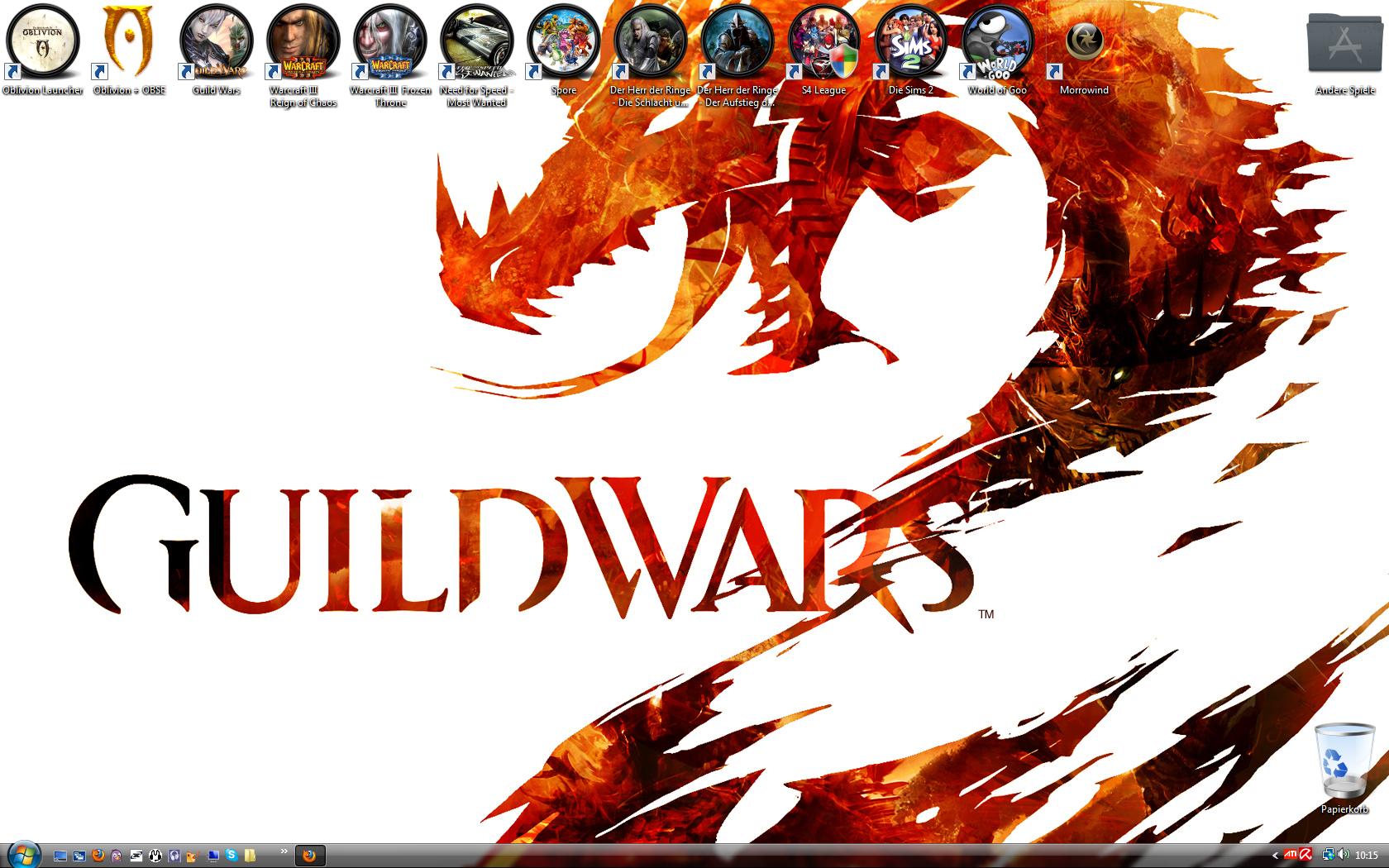
Task: Open the volume speaker tray icon
Action: click(x=1344, y=856)
